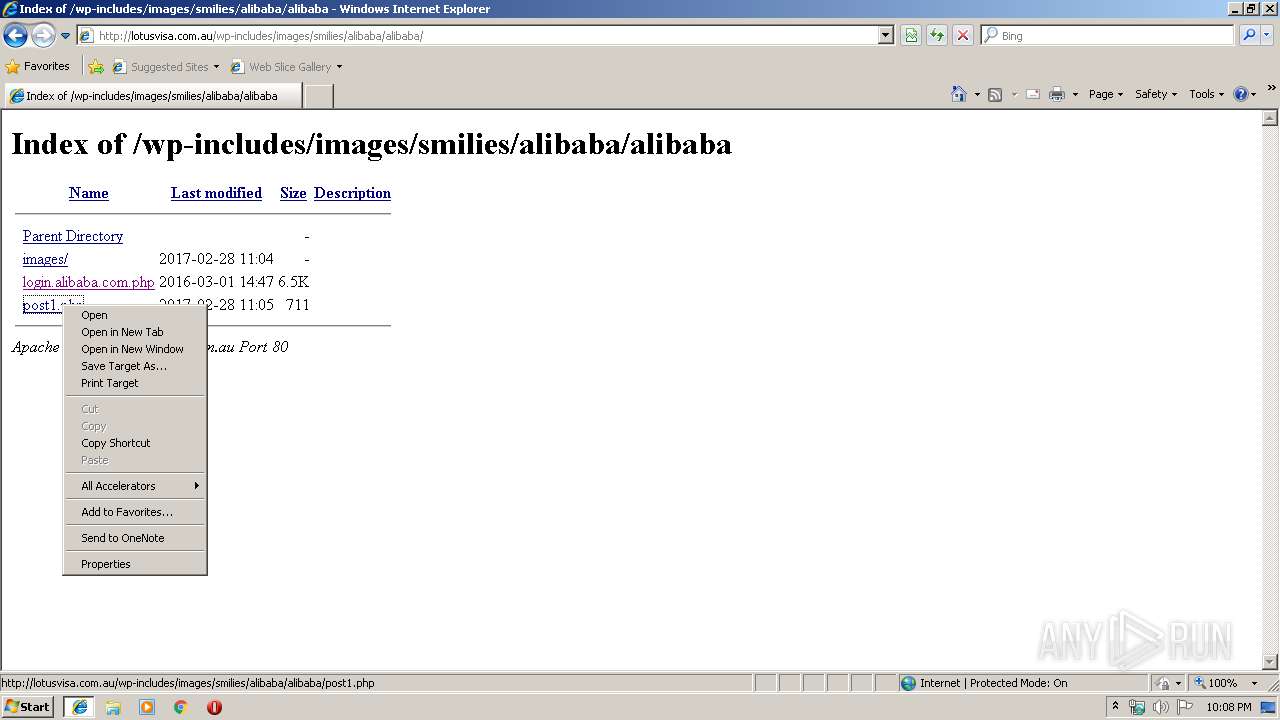The width and height of the screenshot is (1280, 720).
Task: Choose Save Target As from menu
Action: (x=135, y=366)
